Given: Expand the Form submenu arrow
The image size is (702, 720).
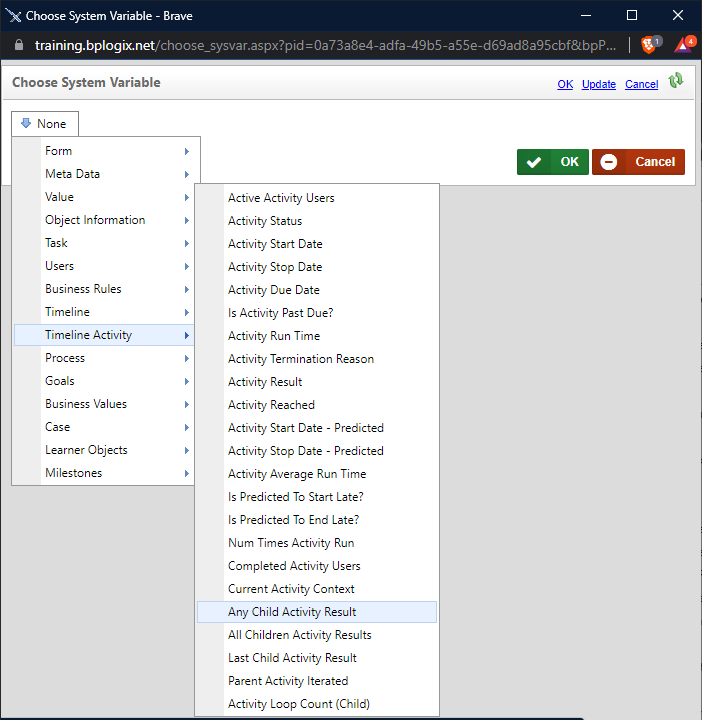Looking at the screenshot, I should click(x=186, y=151).
